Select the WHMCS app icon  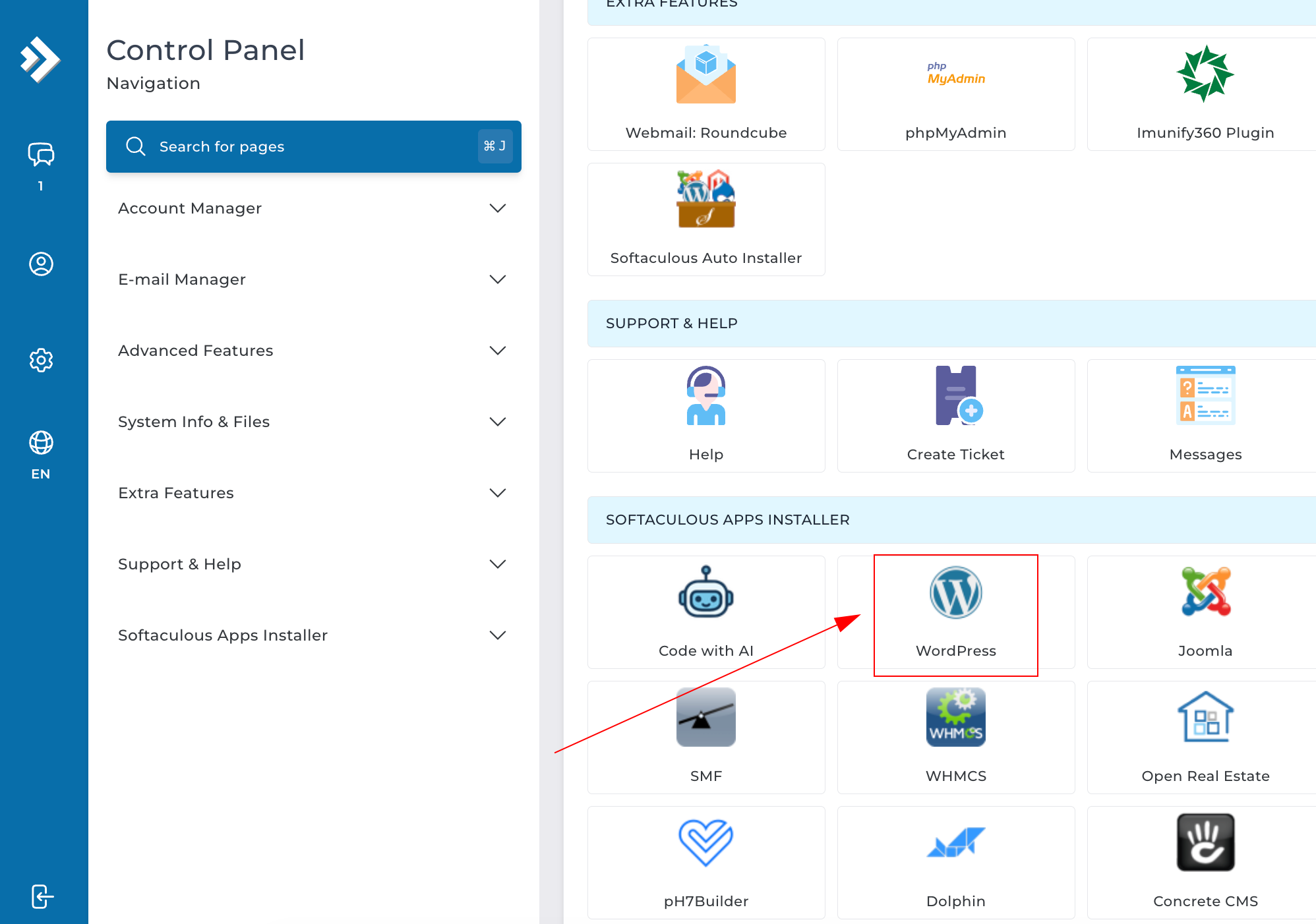(x=956, y=717)
